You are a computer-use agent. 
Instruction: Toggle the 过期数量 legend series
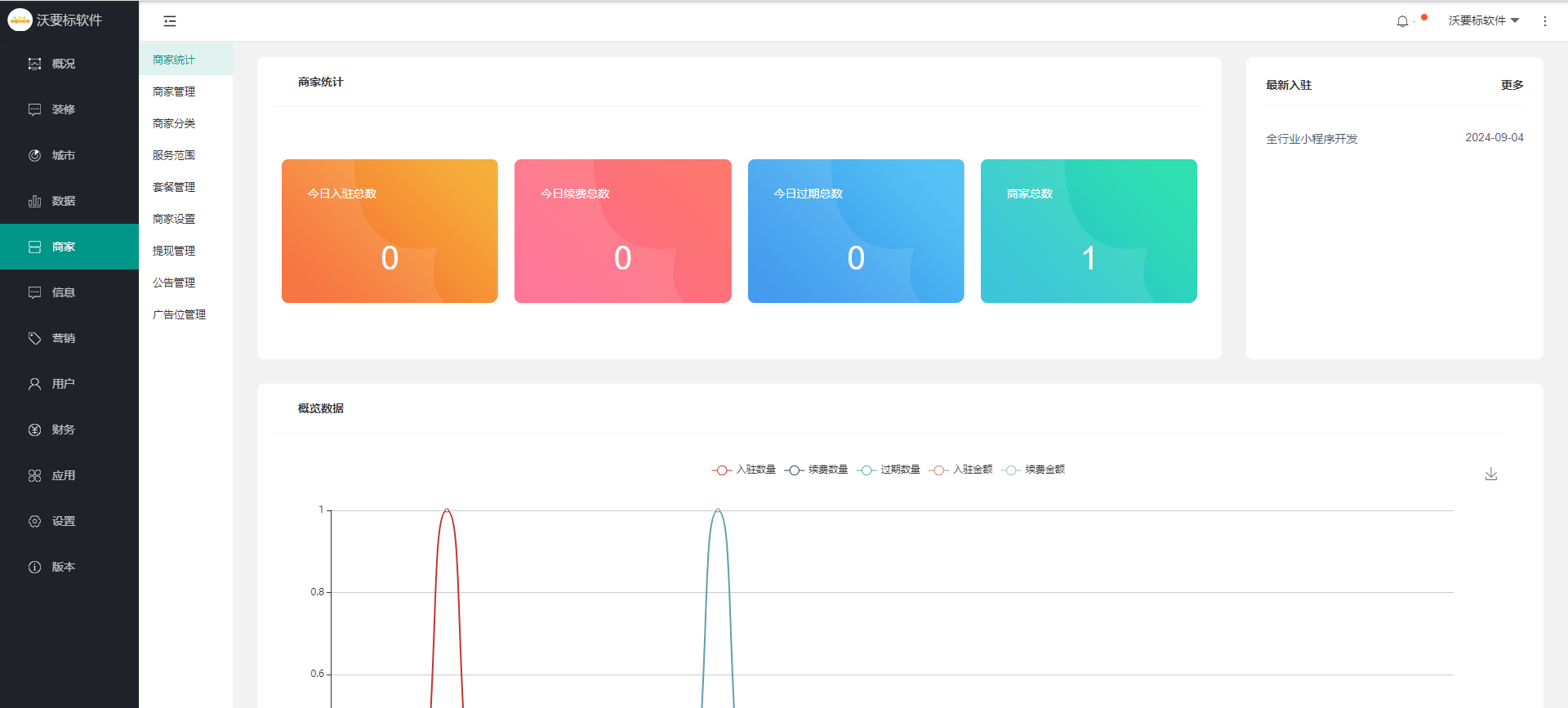click(888, 470)
